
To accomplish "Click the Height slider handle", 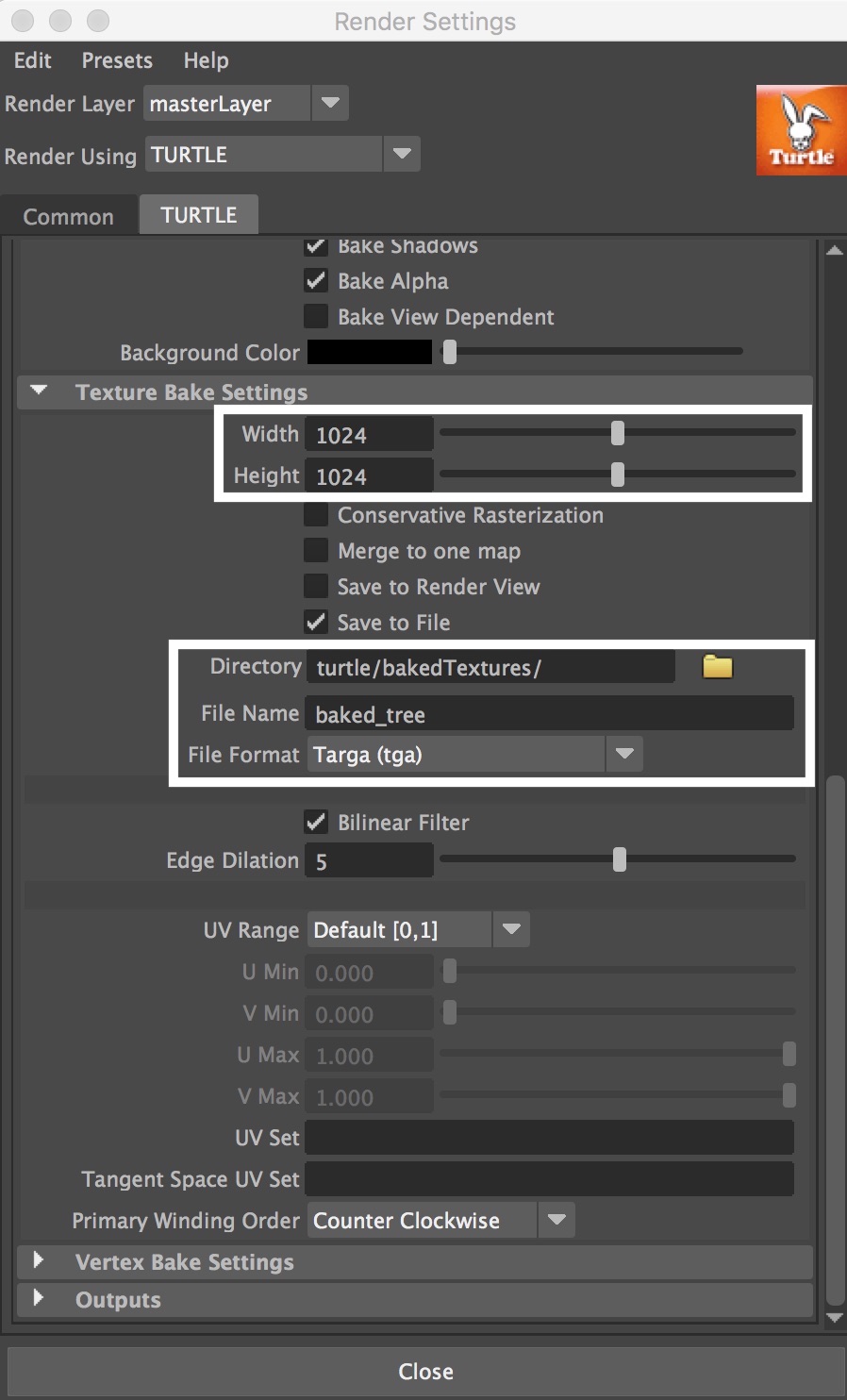I will pyautogui.click(x=618, y=475).
